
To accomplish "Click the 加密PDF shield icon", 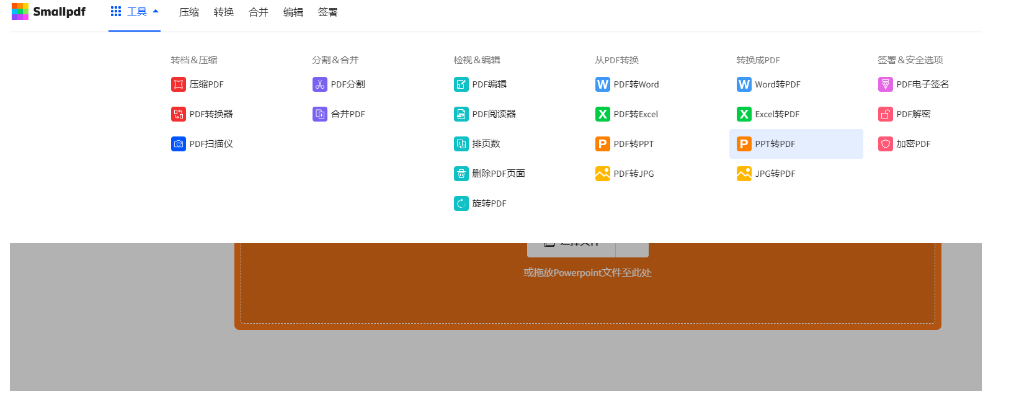I will [x=886, y=144].
